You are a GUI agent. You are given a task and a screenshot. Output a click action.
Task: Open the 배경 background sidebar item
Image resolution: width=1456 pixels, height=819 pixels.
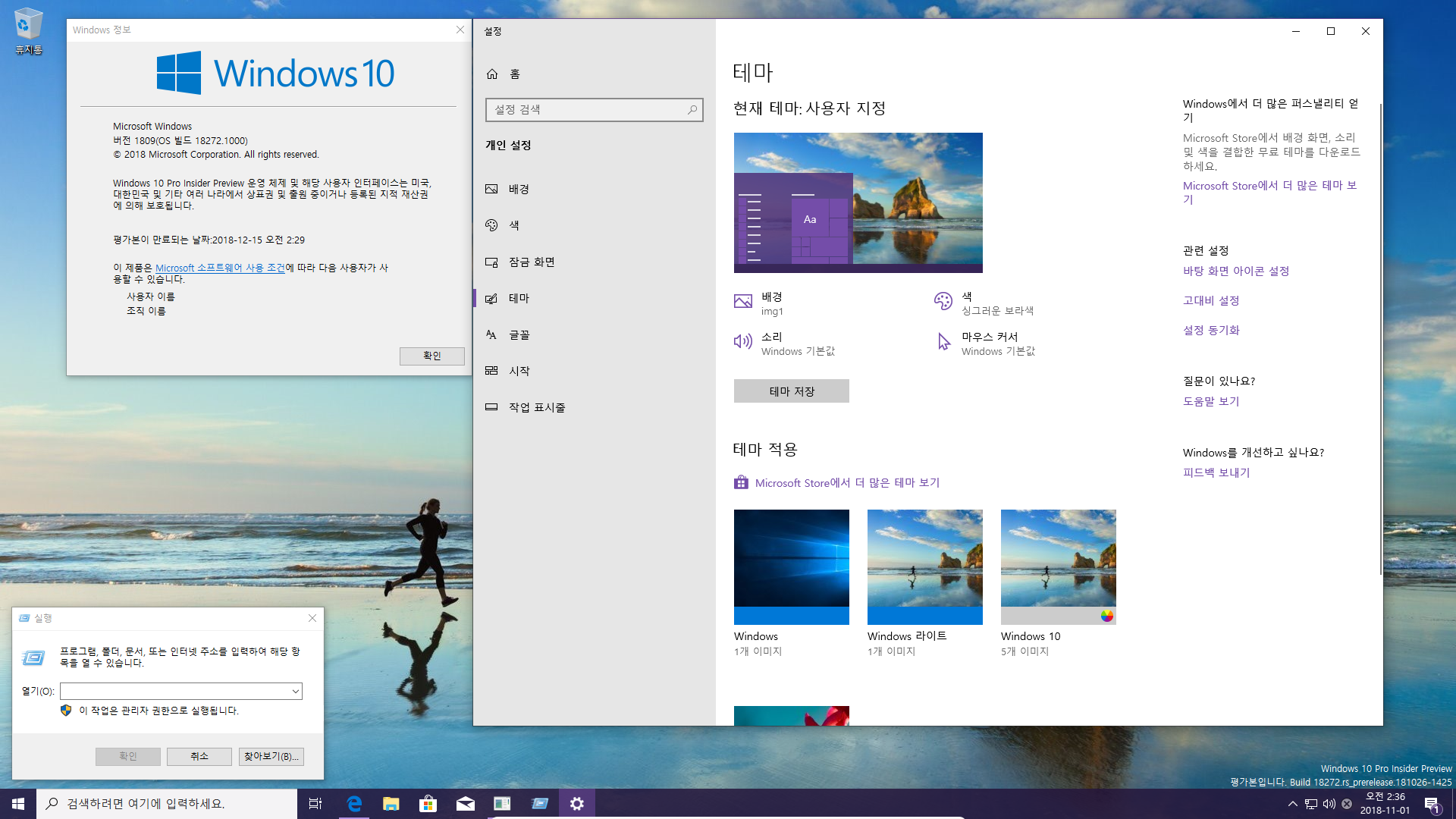tap(595, 189)
